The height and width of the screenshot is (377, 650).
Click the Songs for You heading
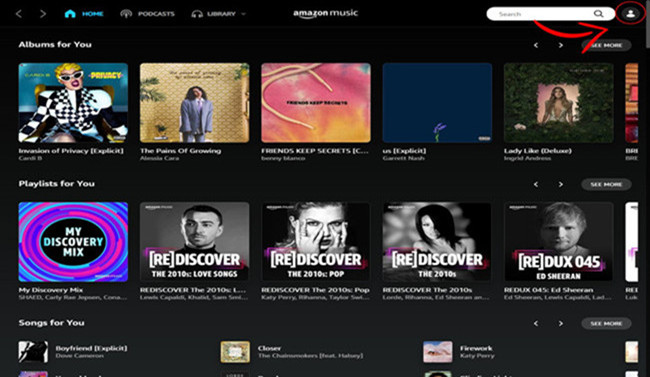51,322
